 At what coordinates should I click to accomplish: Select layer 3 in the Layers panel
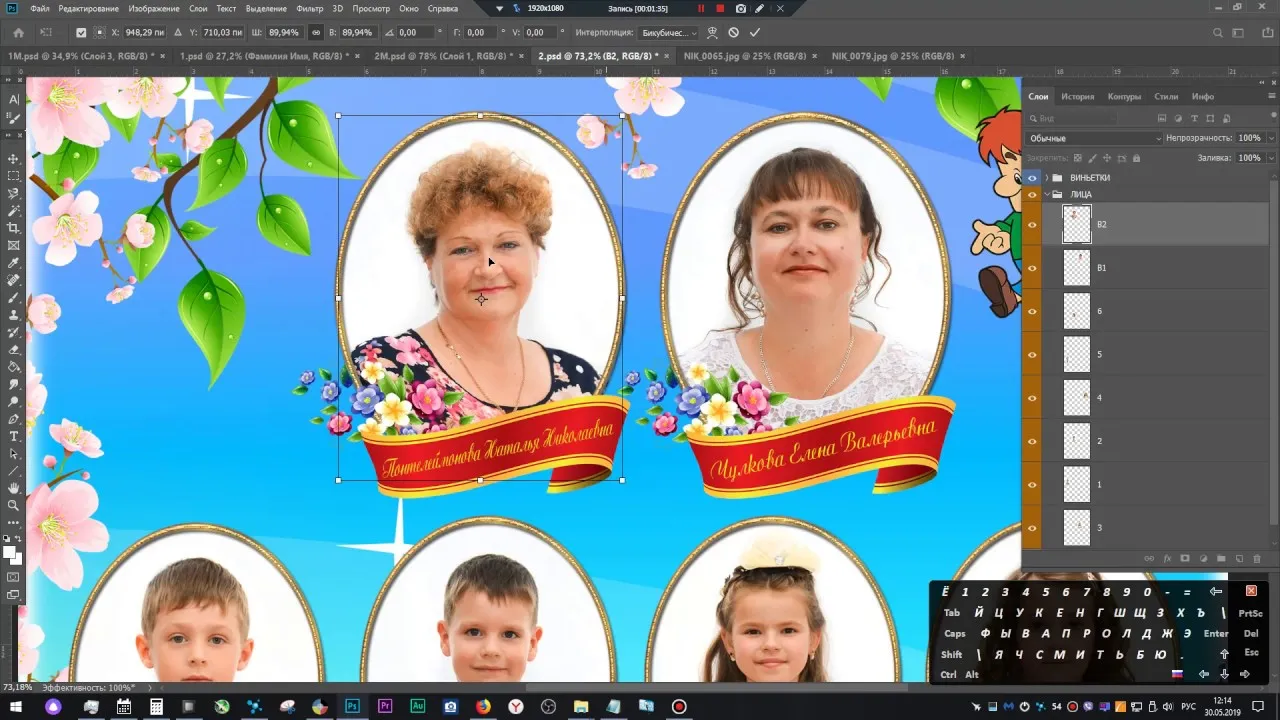pyautogui.click(x=1155, y=528)
